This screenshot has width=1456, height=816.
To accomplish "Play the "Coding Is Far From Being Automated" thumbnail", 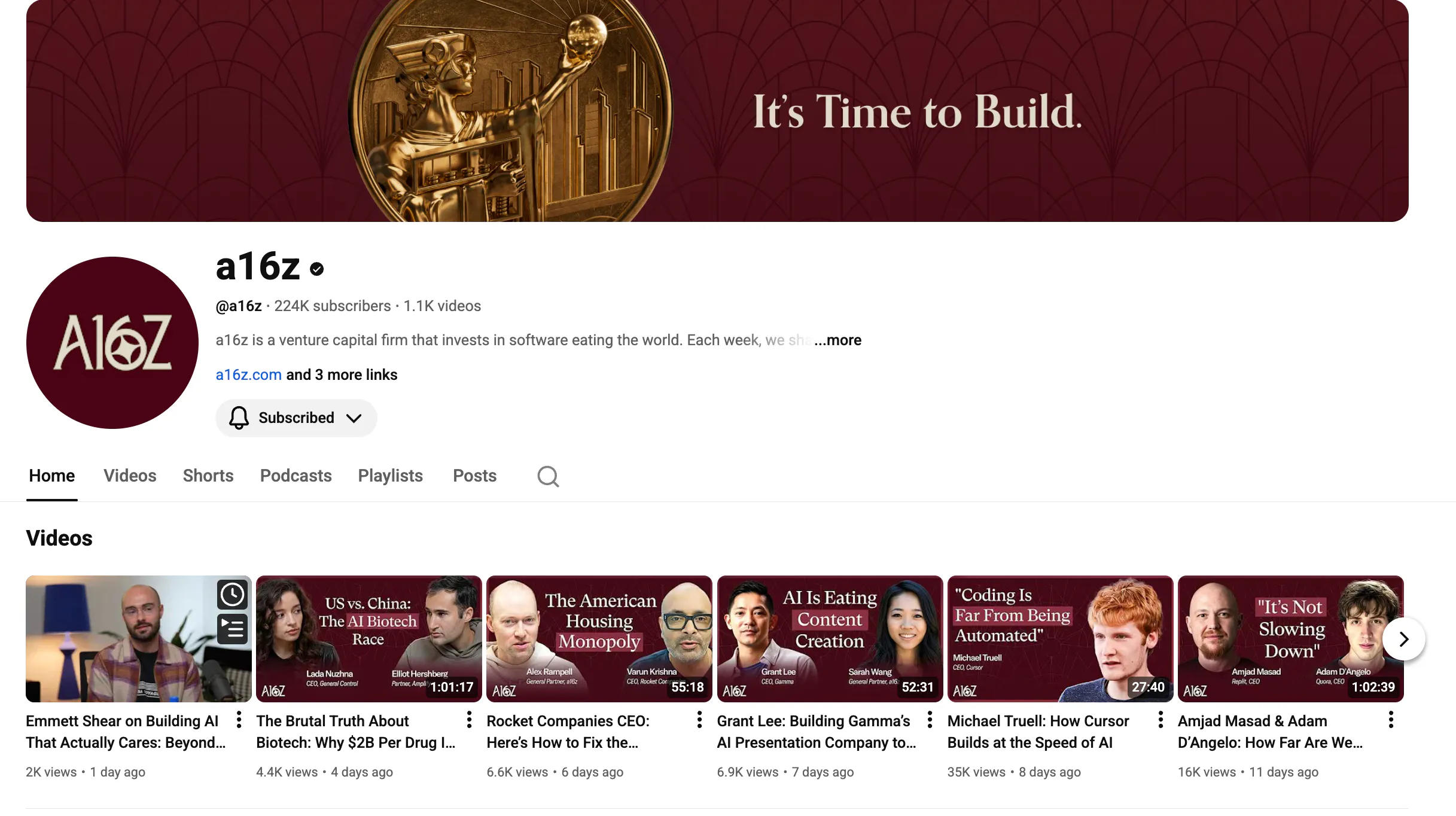I will 1060,639.
